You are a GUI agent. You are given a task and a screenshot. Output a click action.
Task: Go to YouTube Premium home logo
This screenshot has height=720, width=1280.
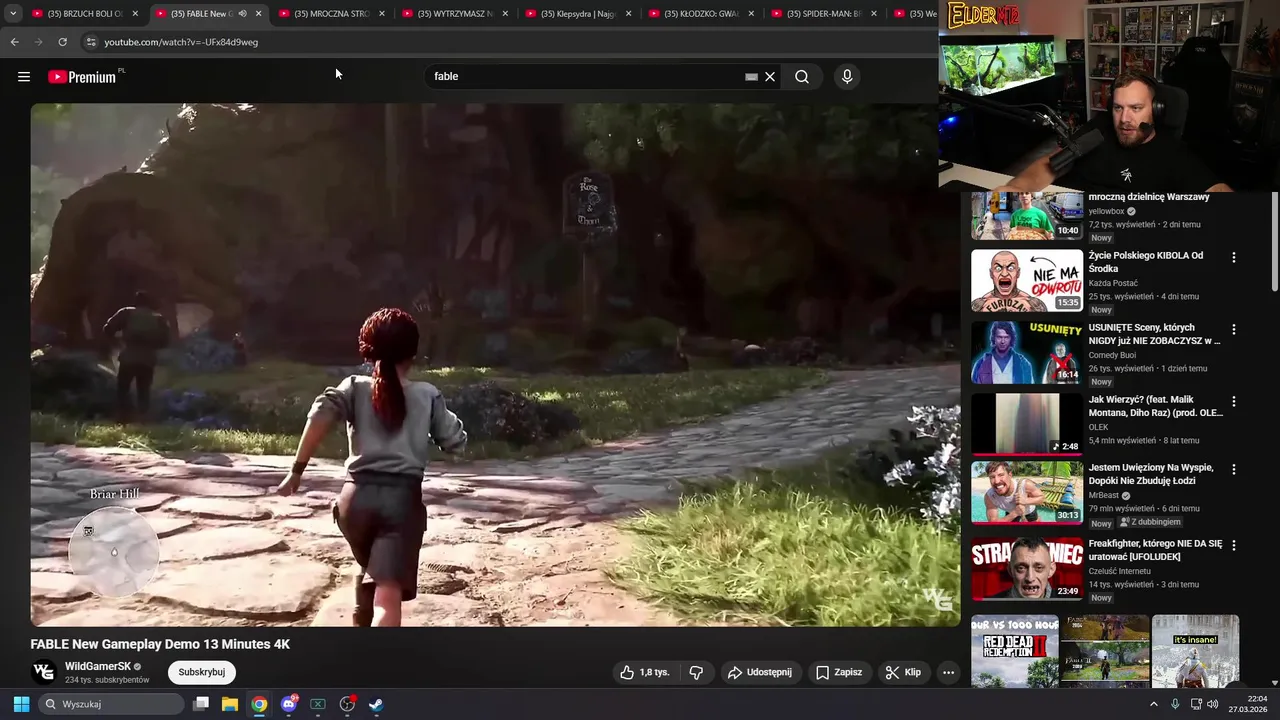click(82, 77)
